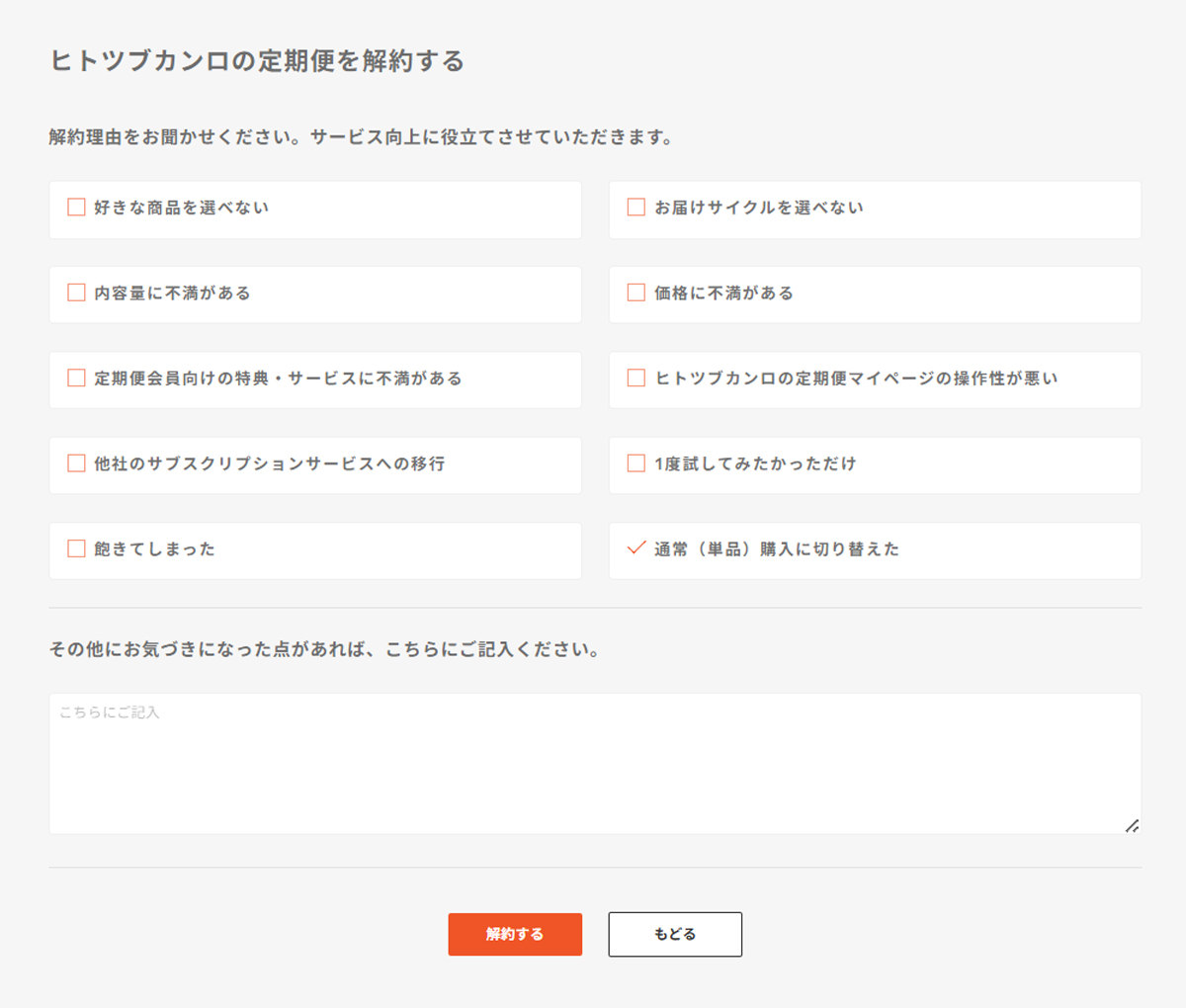
Task: Click the その他にお気づきになった点 prompt text
Action: pos(324,649)
